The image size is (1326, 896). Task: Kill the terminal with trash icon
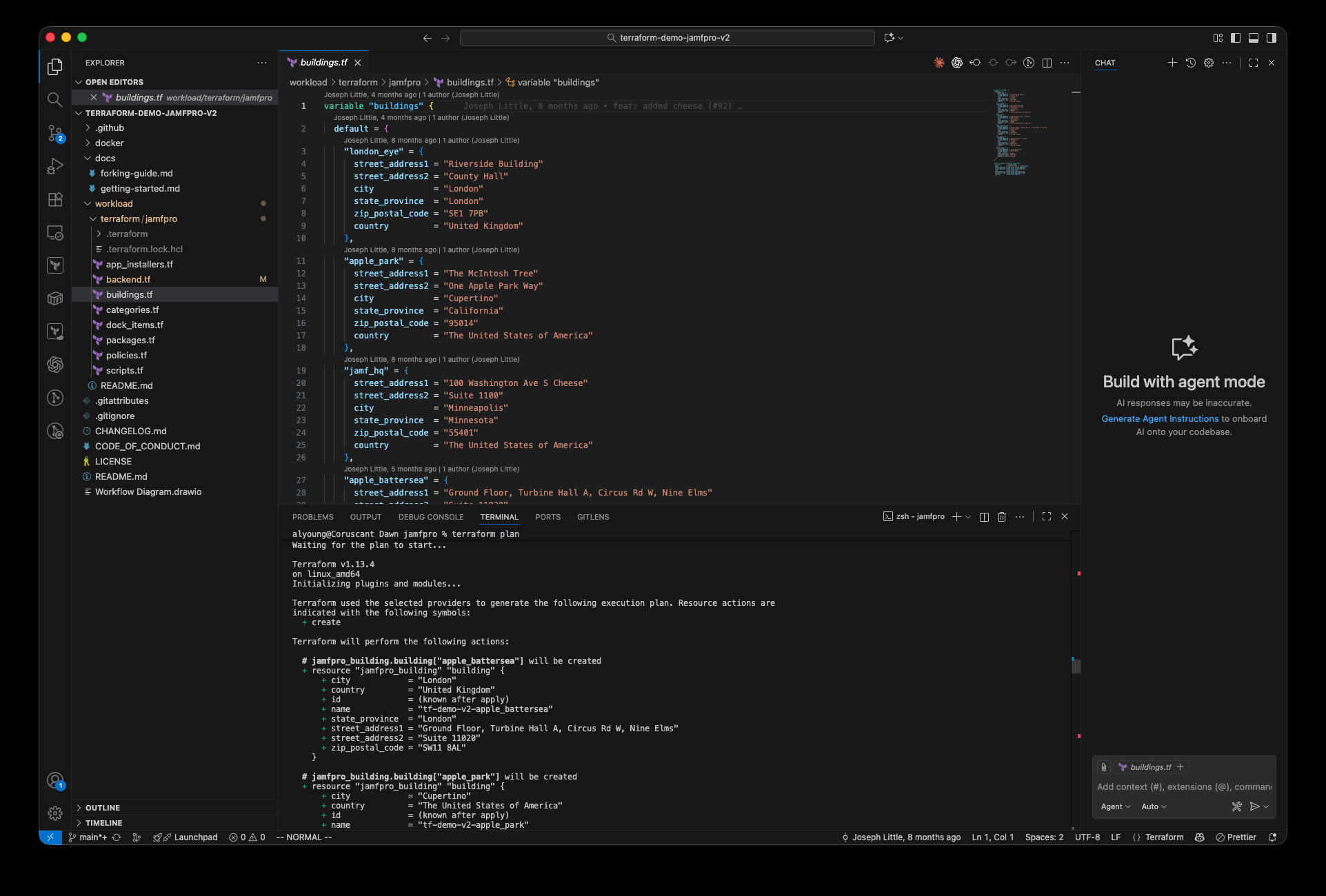[x=1002, y=517]
